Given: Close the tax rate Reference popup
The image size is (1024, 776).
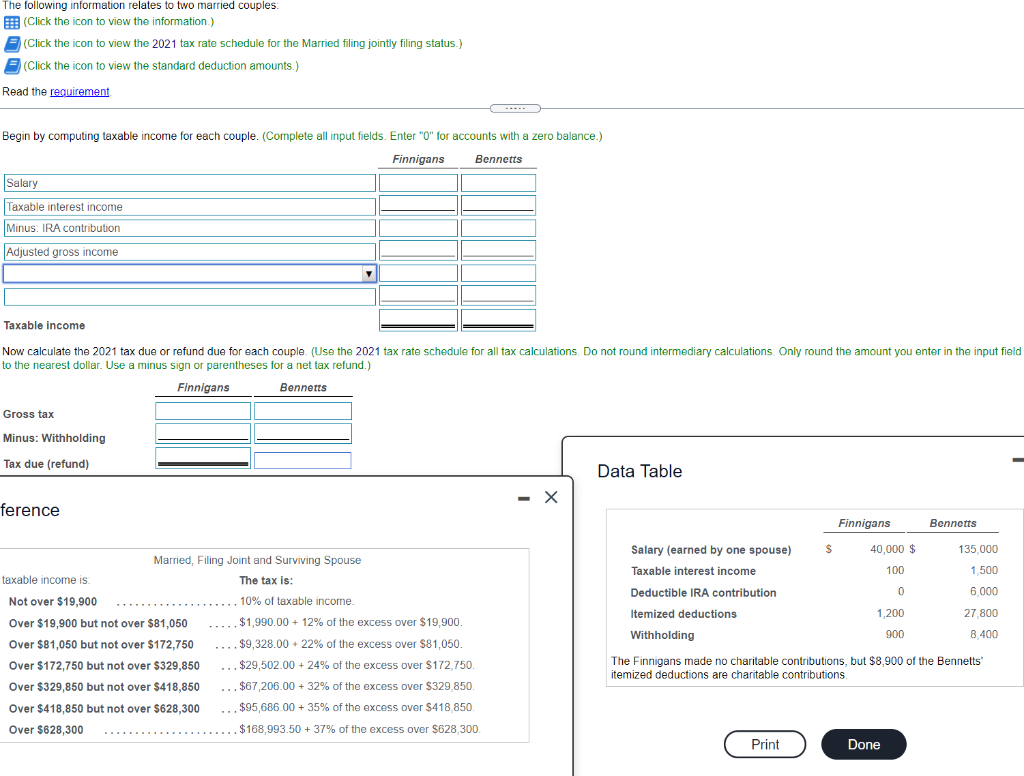Looking at the screenshot, I should click(x=551, y=498).
